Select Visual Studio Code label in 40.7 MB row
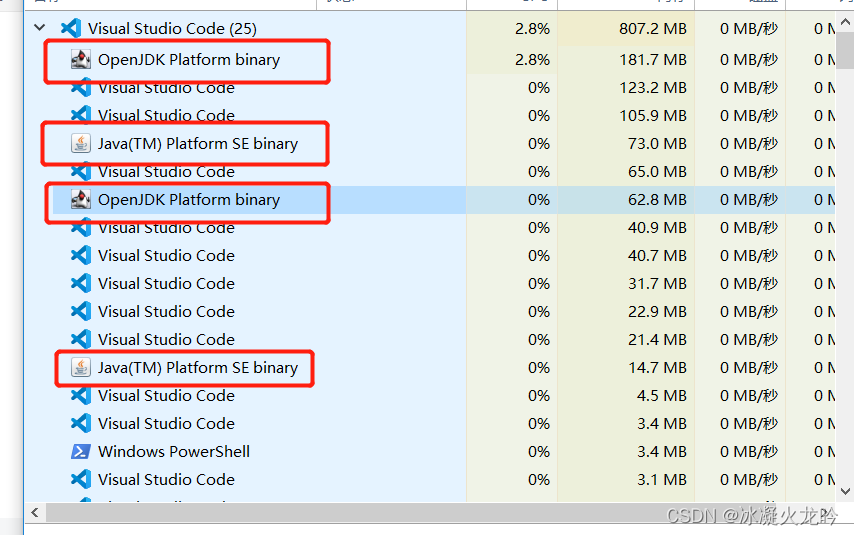854x535 pixels. pos(166,256)
